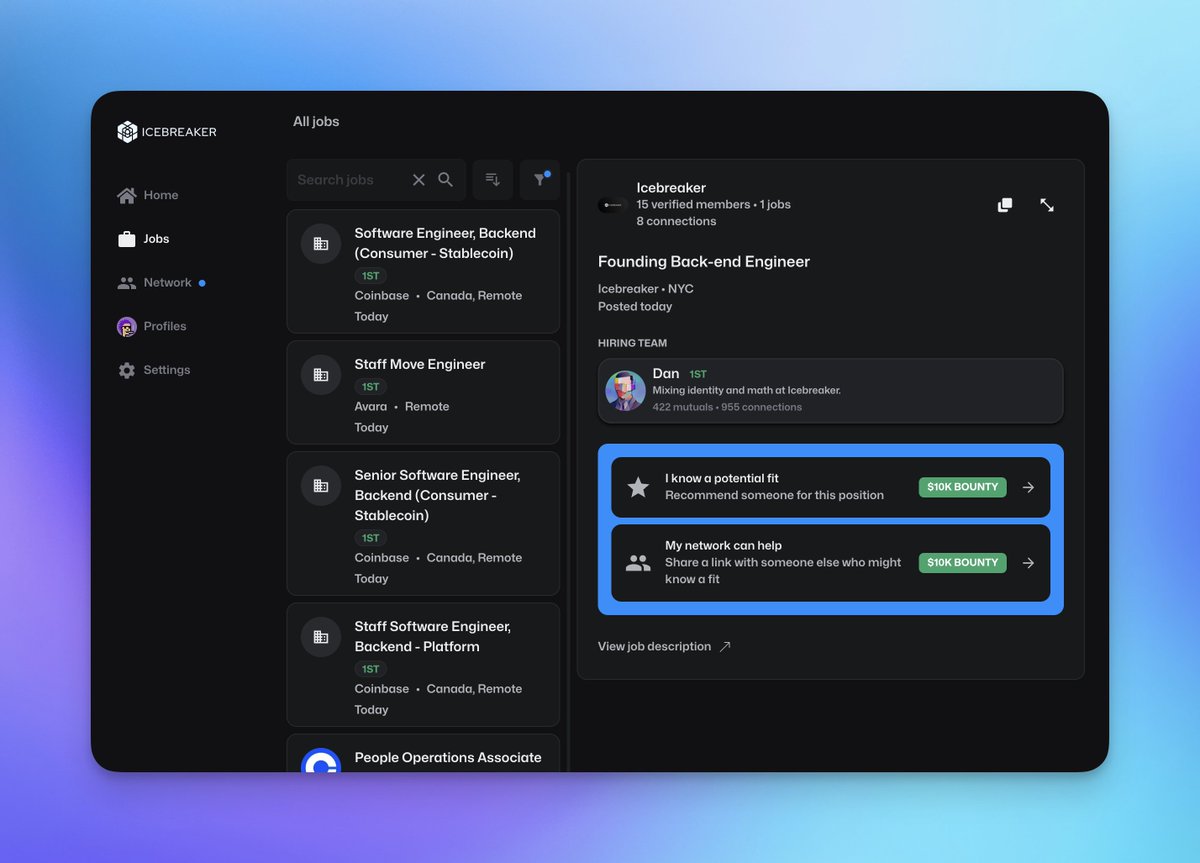Click the All jobs heading

[x=316, y=122]
